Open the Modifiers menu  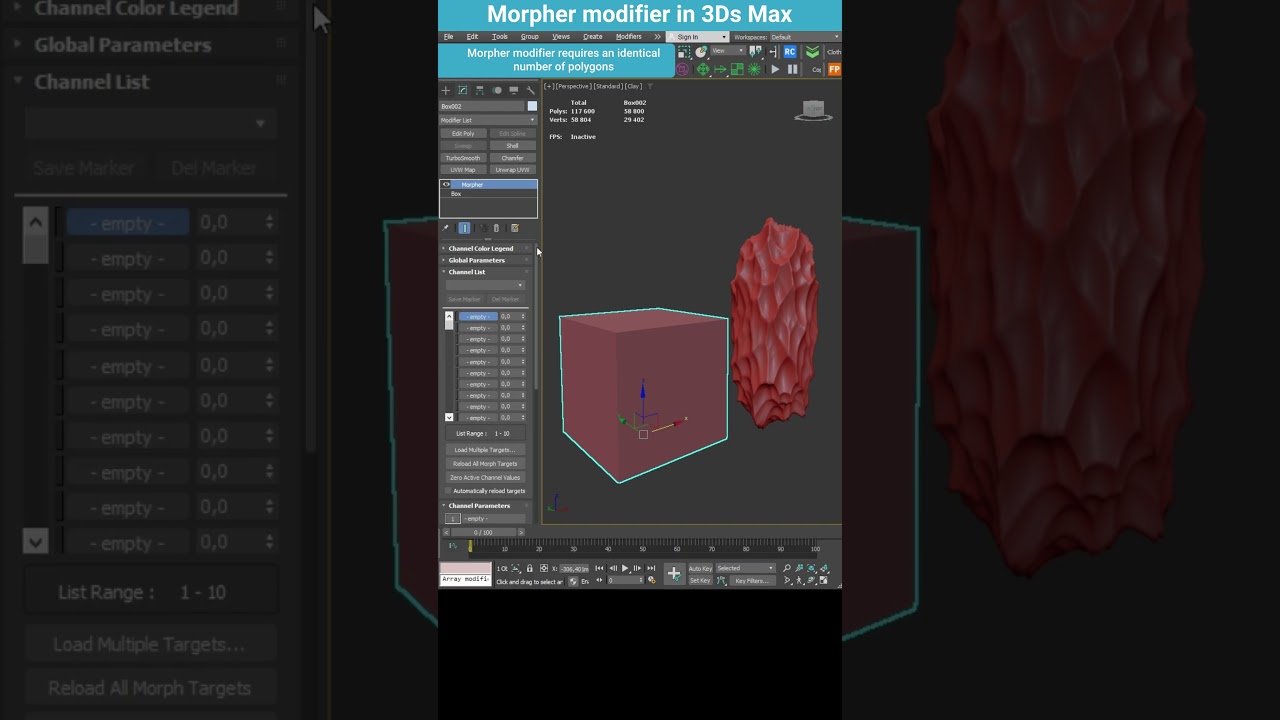[629, 37]
